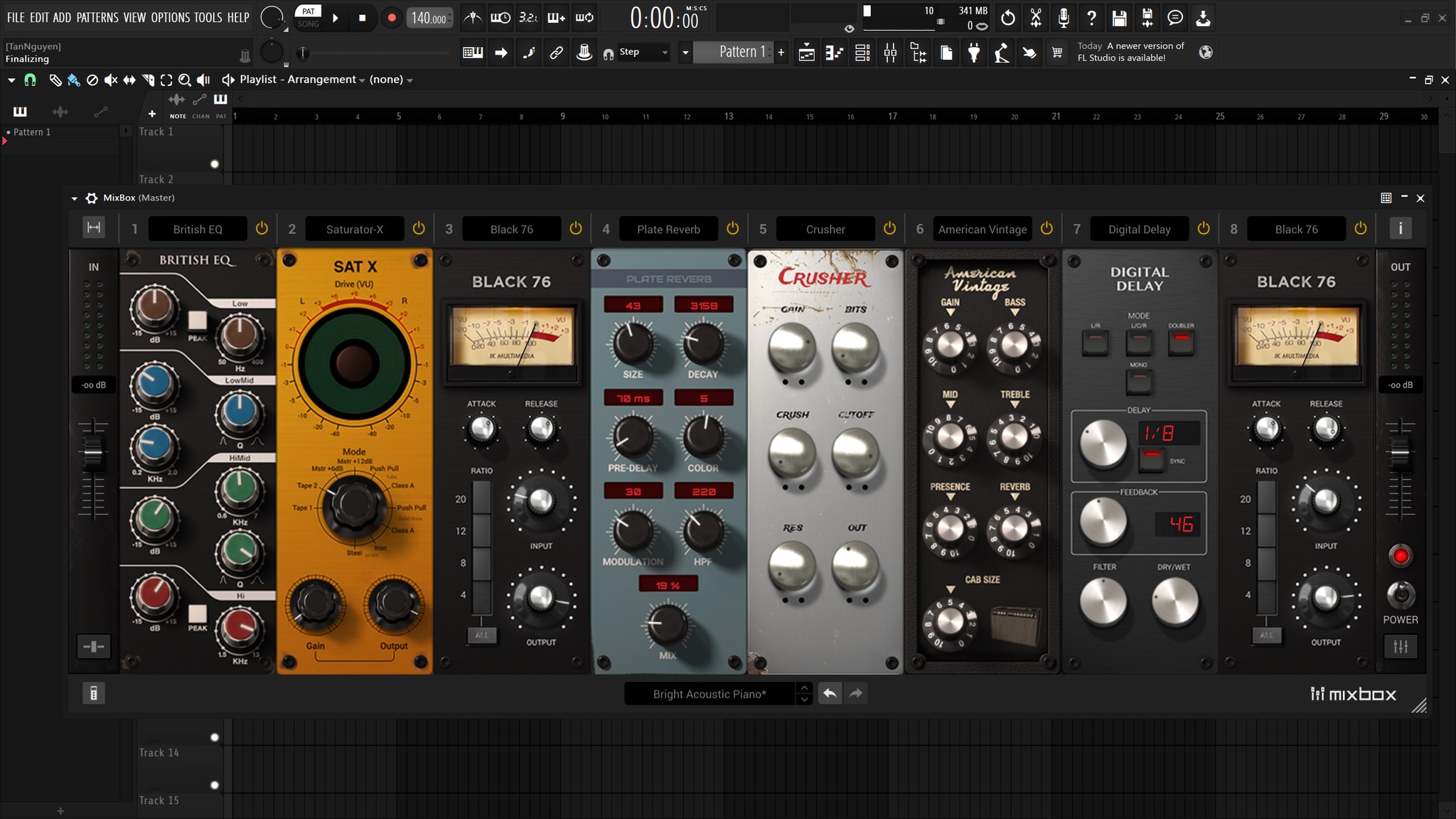The width and height of the screenshot is (1456, 819).
Task: Open MixBox settings gear icon
Action: tap(91, 198)
